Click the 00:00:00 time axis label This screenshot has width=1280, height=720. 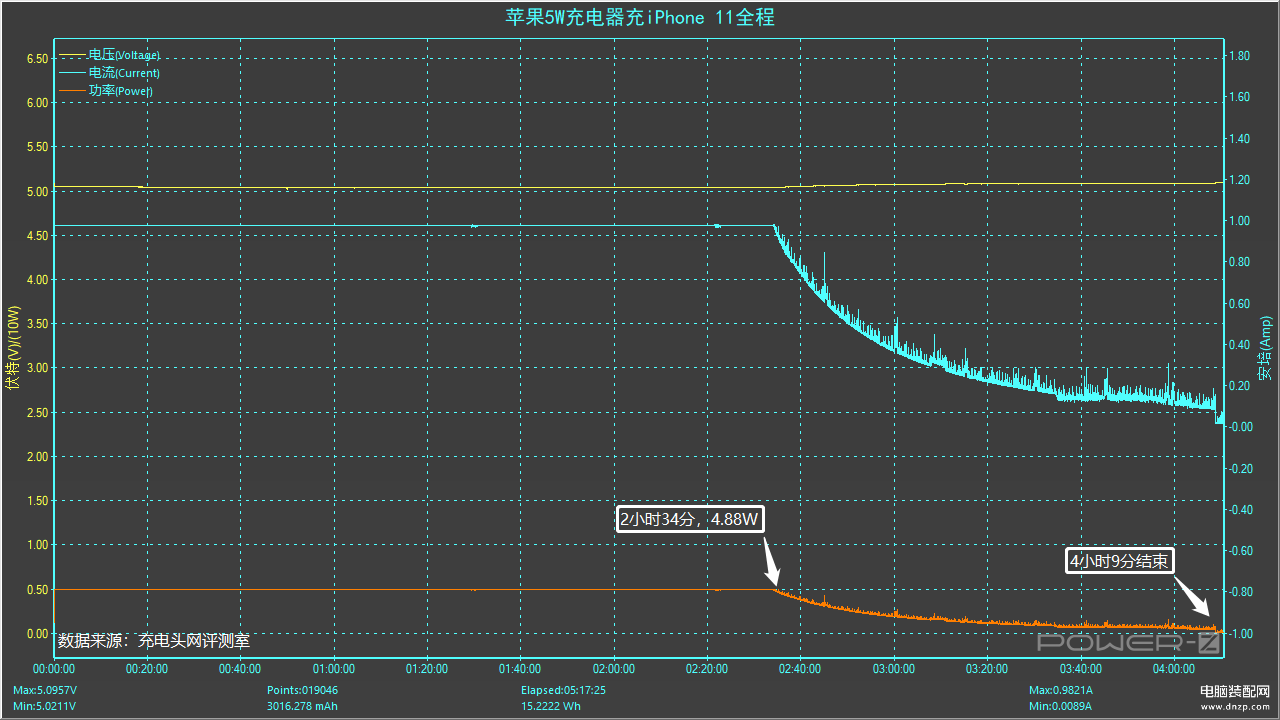(x=54, y=669)
